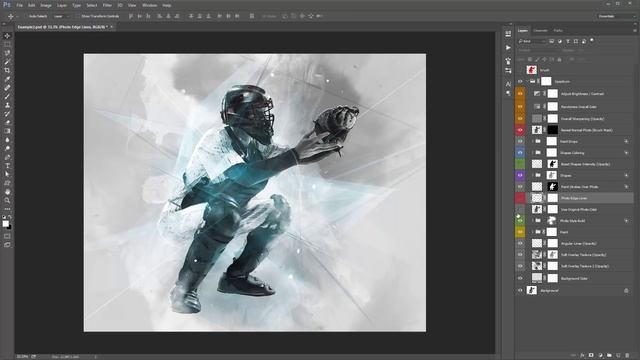Toggle Quick Mask mode in toolbar
This screenshot has width=640, height=360.
point(7,236)
